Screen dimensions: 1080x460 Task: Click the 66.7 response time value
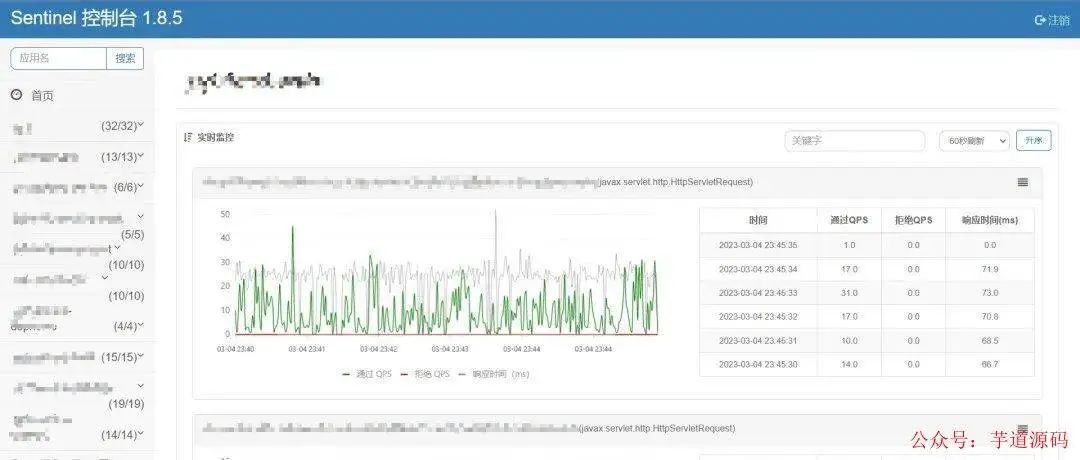[x=990, y=364]
